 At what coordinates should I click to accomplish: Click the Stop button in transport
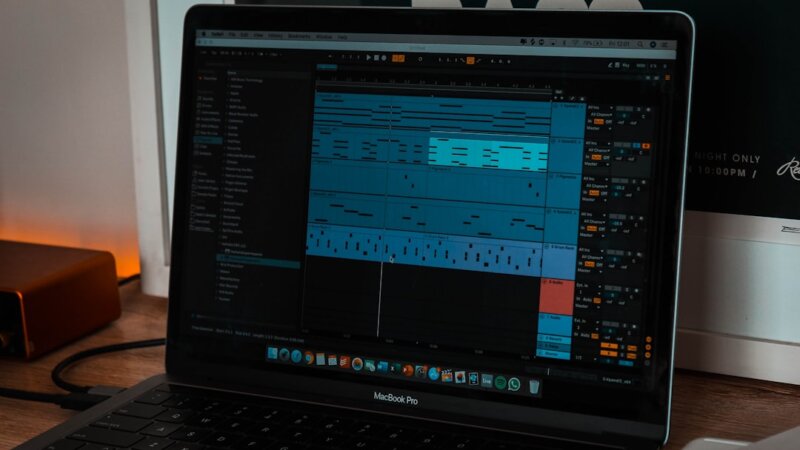[376, 57]
